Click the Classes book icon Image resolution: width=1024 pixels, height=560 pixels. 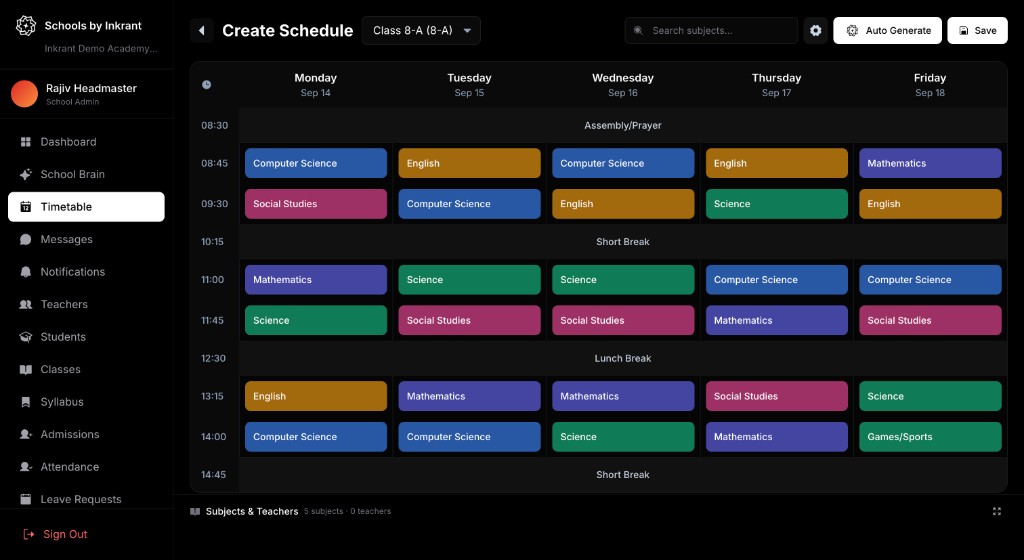click(x=25, y=369)
